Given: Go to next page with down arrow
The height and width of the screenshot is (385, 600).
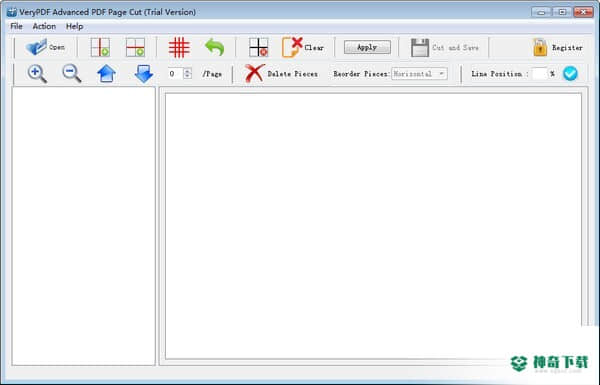Looking at the screenshot, I should [144, 73].
